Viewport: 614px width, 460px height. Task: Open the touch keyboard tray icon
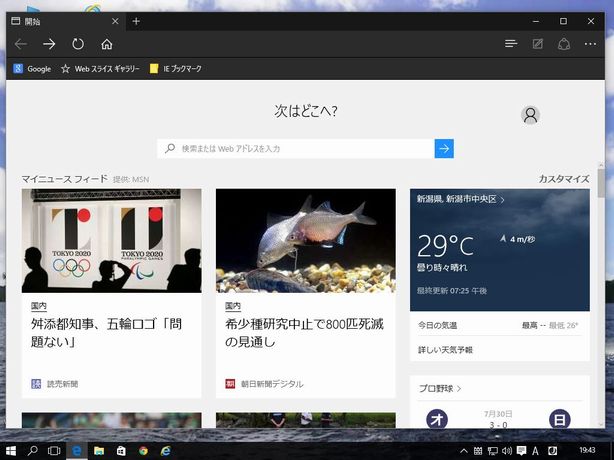click(x=478, y=451)
